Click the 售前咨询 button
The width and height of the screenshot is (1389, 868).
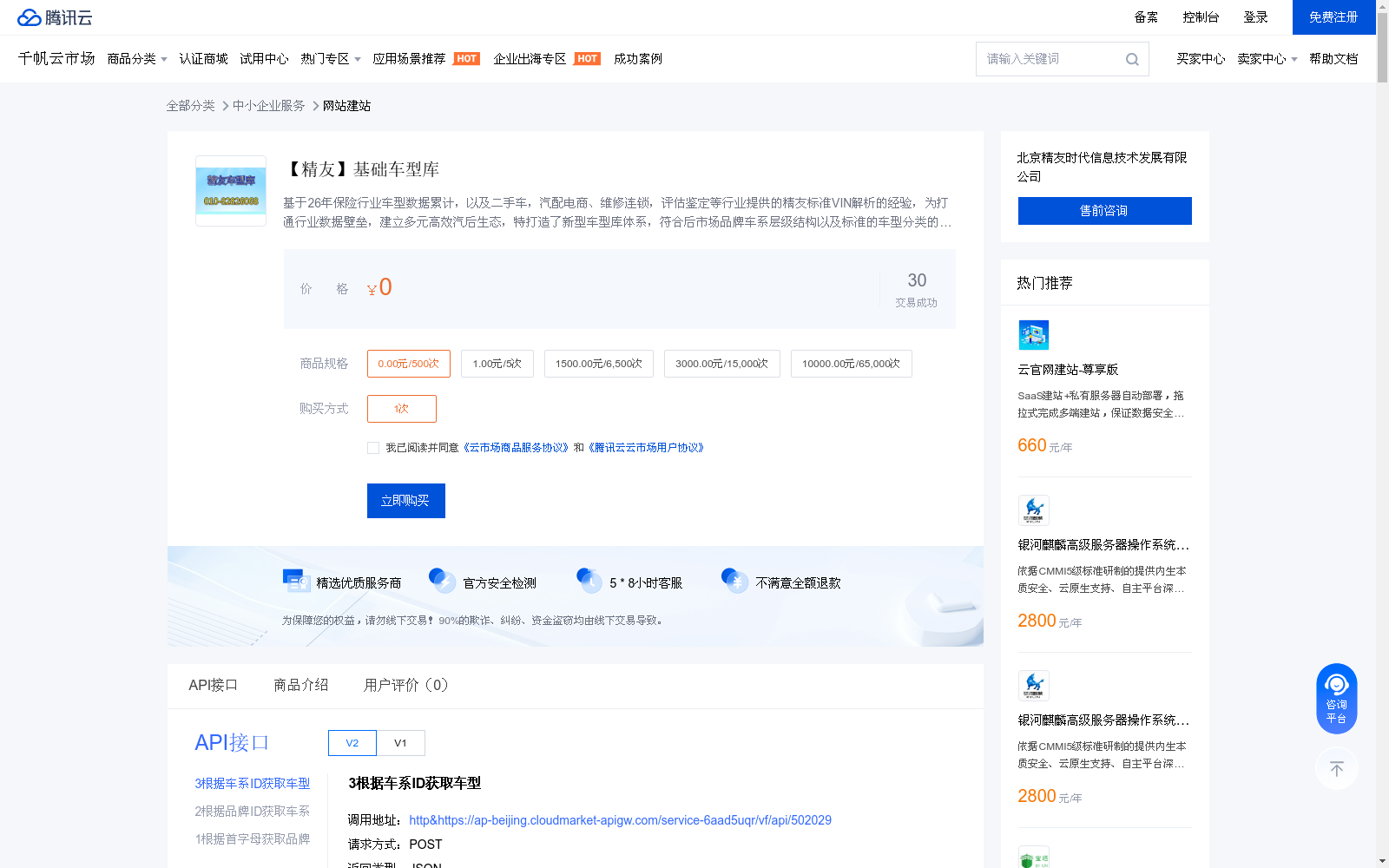[1105, 211]
